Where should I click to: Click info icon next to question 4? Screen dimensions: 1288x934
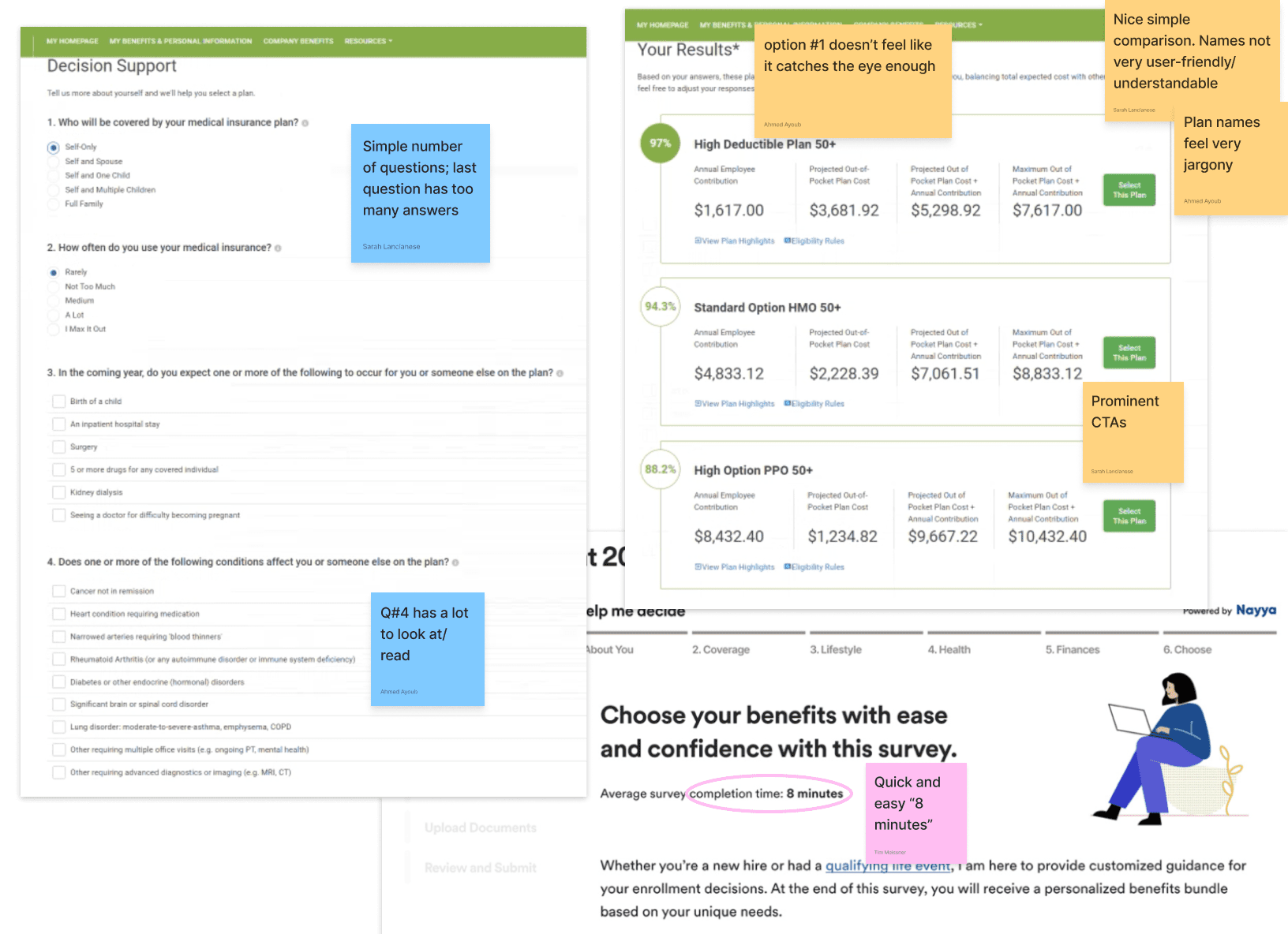(455, 562)
